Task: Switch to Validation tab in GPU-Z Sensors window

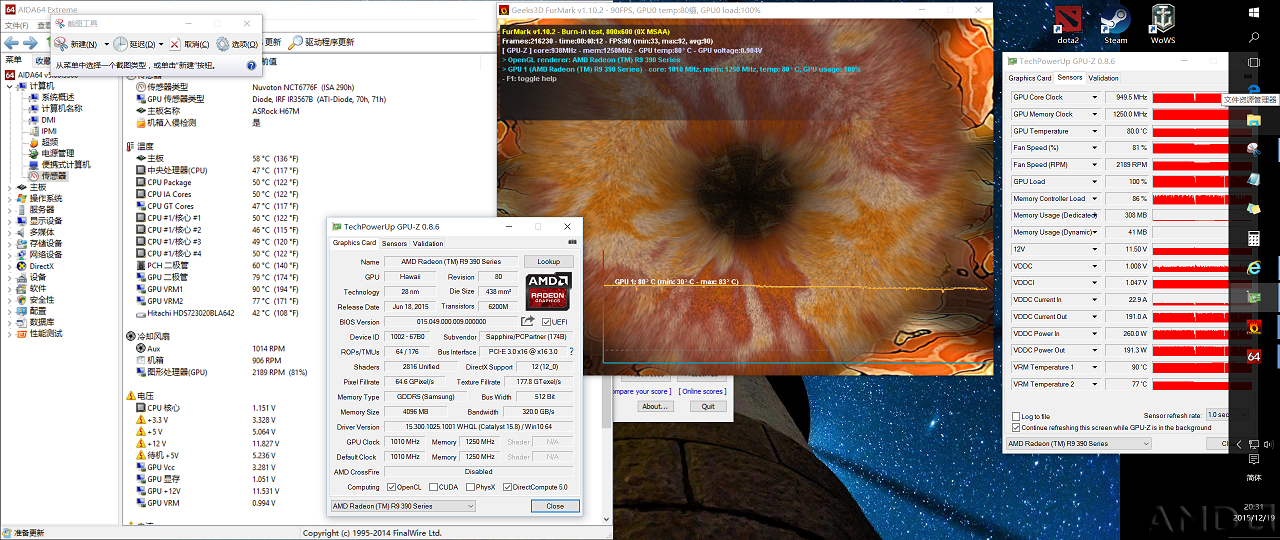Action: click(x=1104, y=77)
